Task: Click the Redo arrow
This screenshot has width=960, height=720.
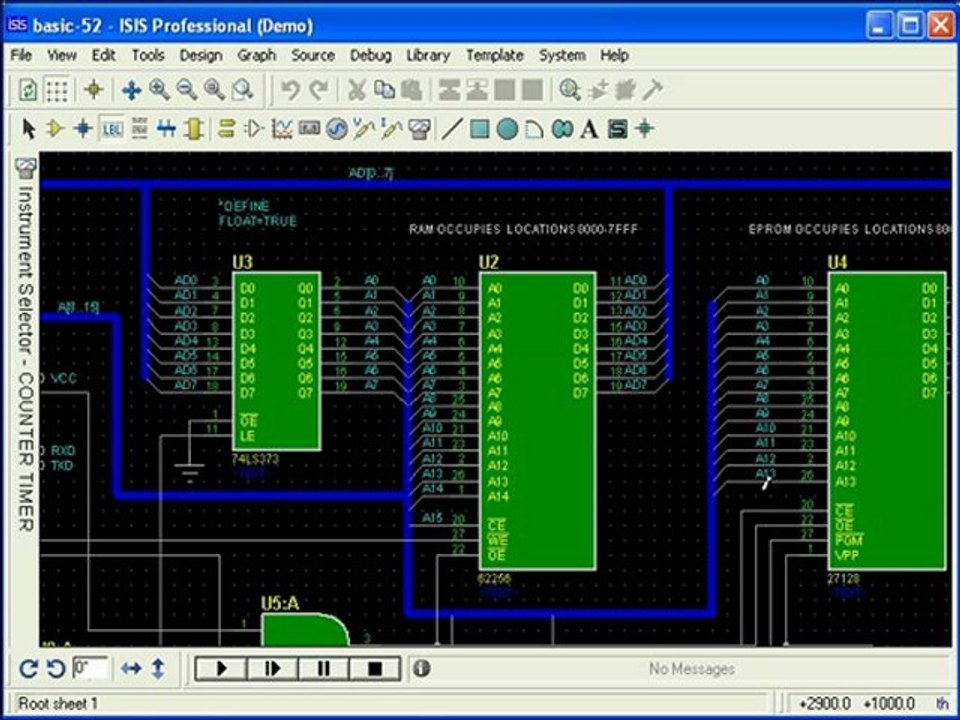Action: pyautogui.click(x=318, y=90)
